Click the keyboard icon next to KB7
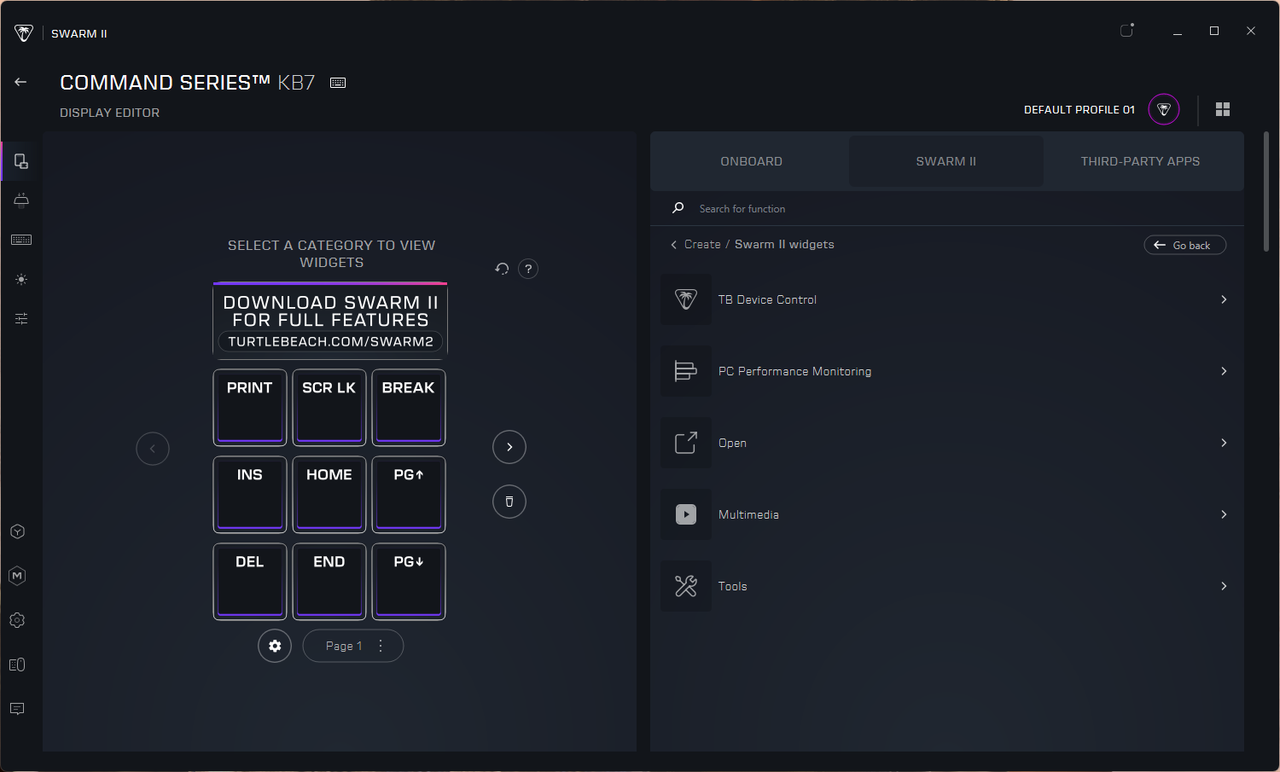The image size is (1280, 772). coord(338,83)
